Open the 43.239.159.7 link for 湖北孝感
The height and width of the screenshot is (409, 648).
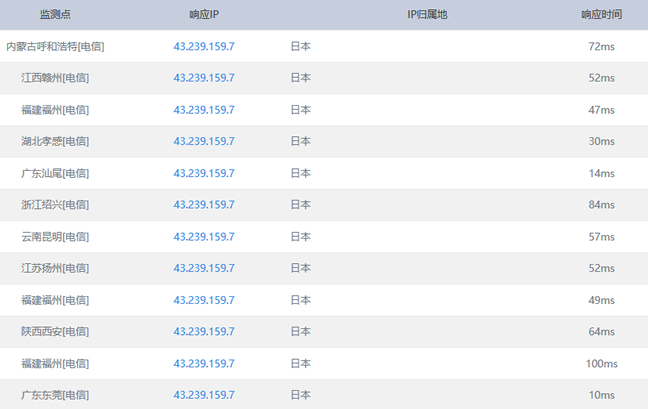[204, 141]
